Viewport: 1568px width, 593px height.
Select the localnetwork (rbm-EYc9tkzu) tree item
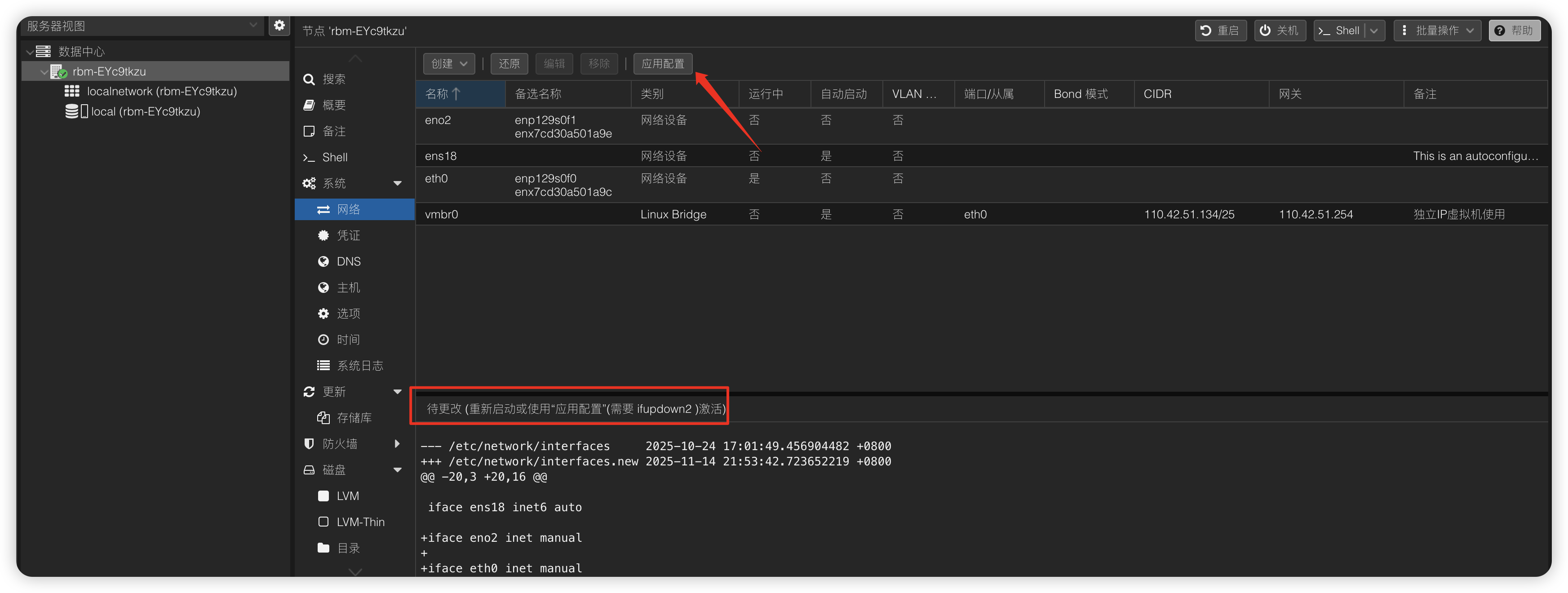pos(161,91)
